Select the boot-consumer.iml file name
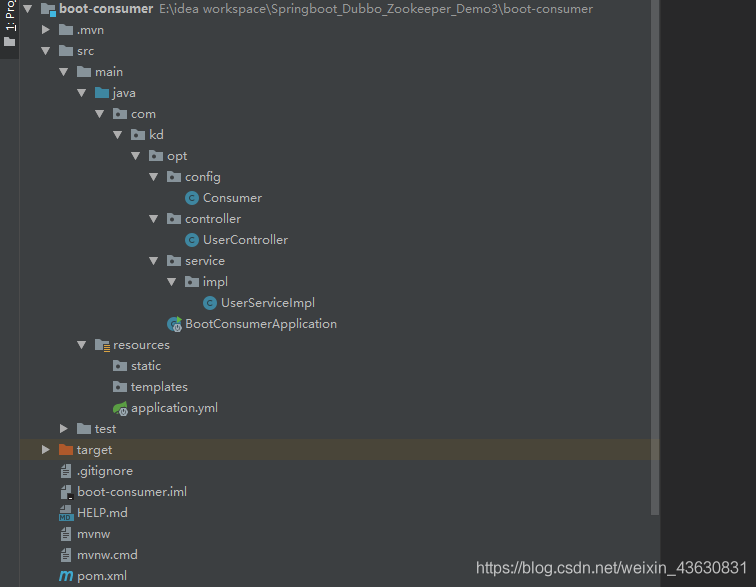The width and height of the screenshot is (756, 587). point(132,492)
